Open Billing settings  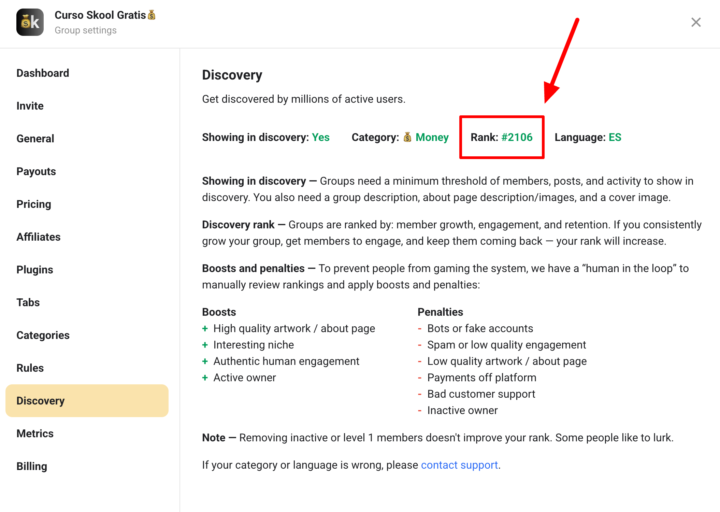click(32, 466)
